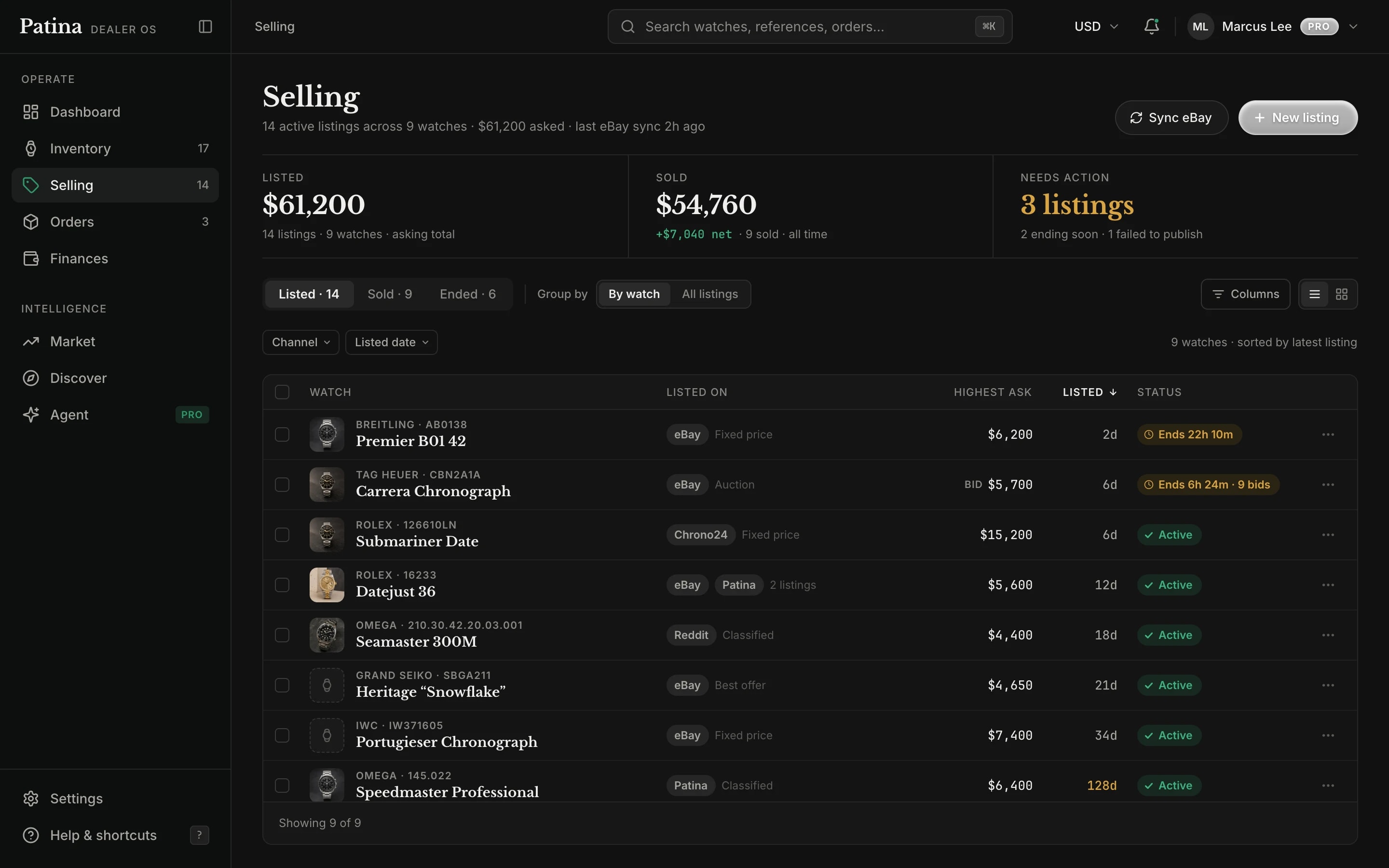Check the Datejust 36 row checkbox
The width and height of the screenshot is (1389, 868).
(x=282, y=585)
